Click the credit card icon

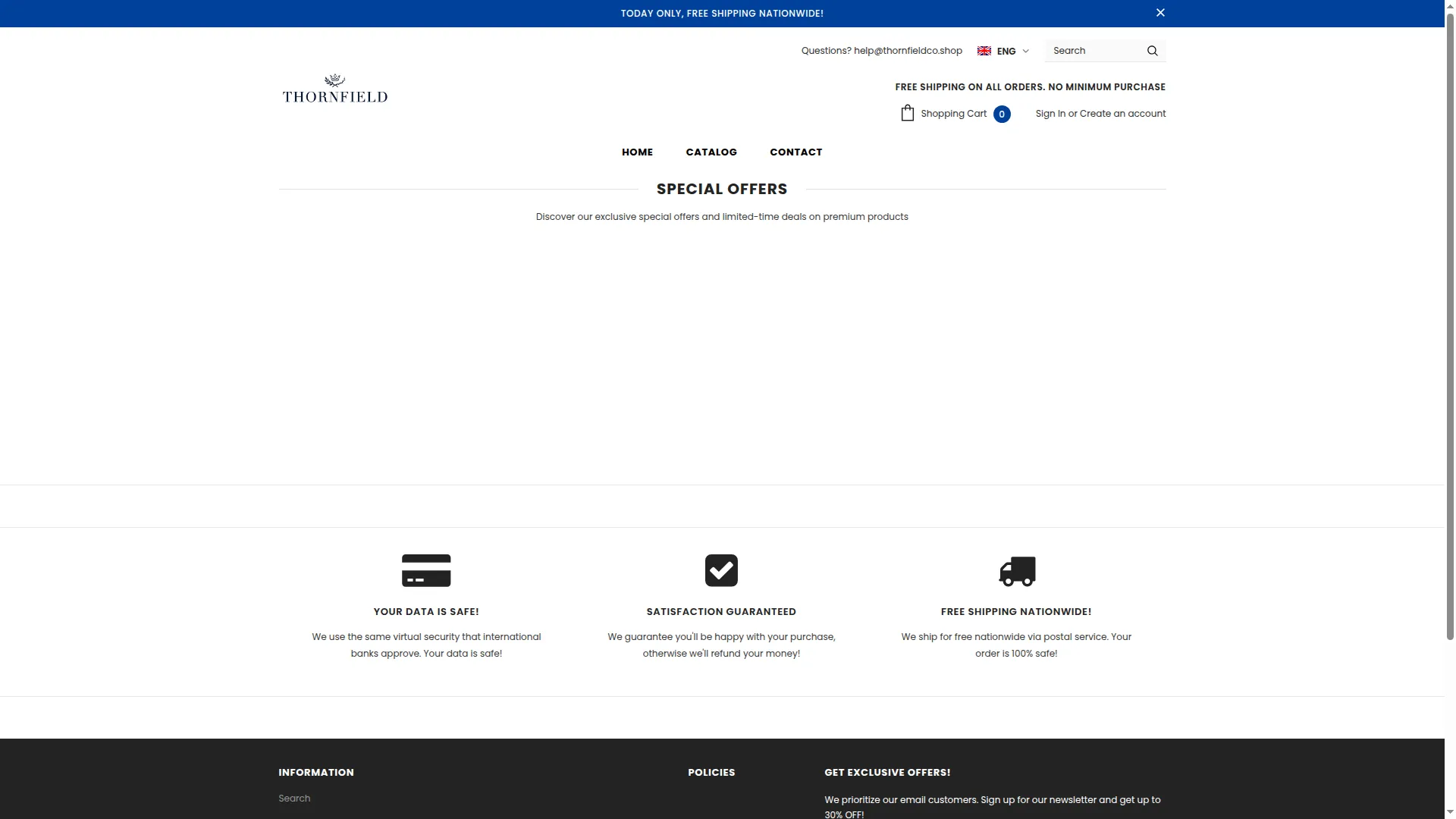click(426, 570)
